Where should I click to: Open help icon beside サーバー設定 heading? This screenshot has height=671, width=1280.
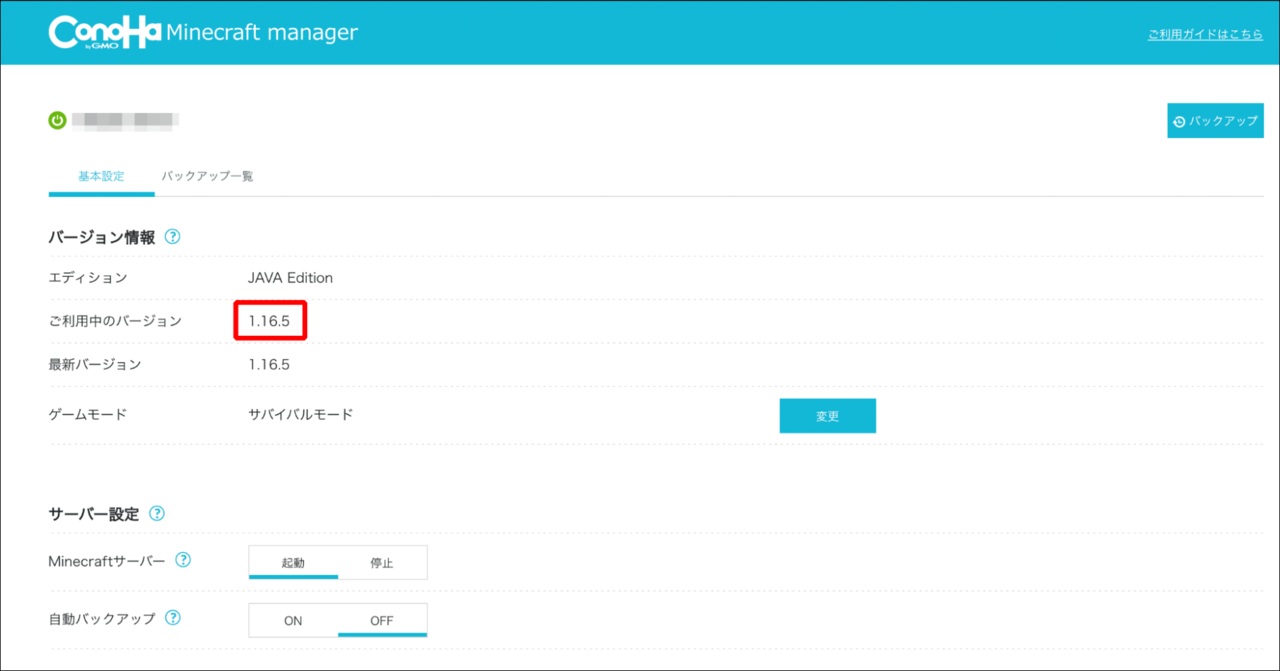[156, 514]
